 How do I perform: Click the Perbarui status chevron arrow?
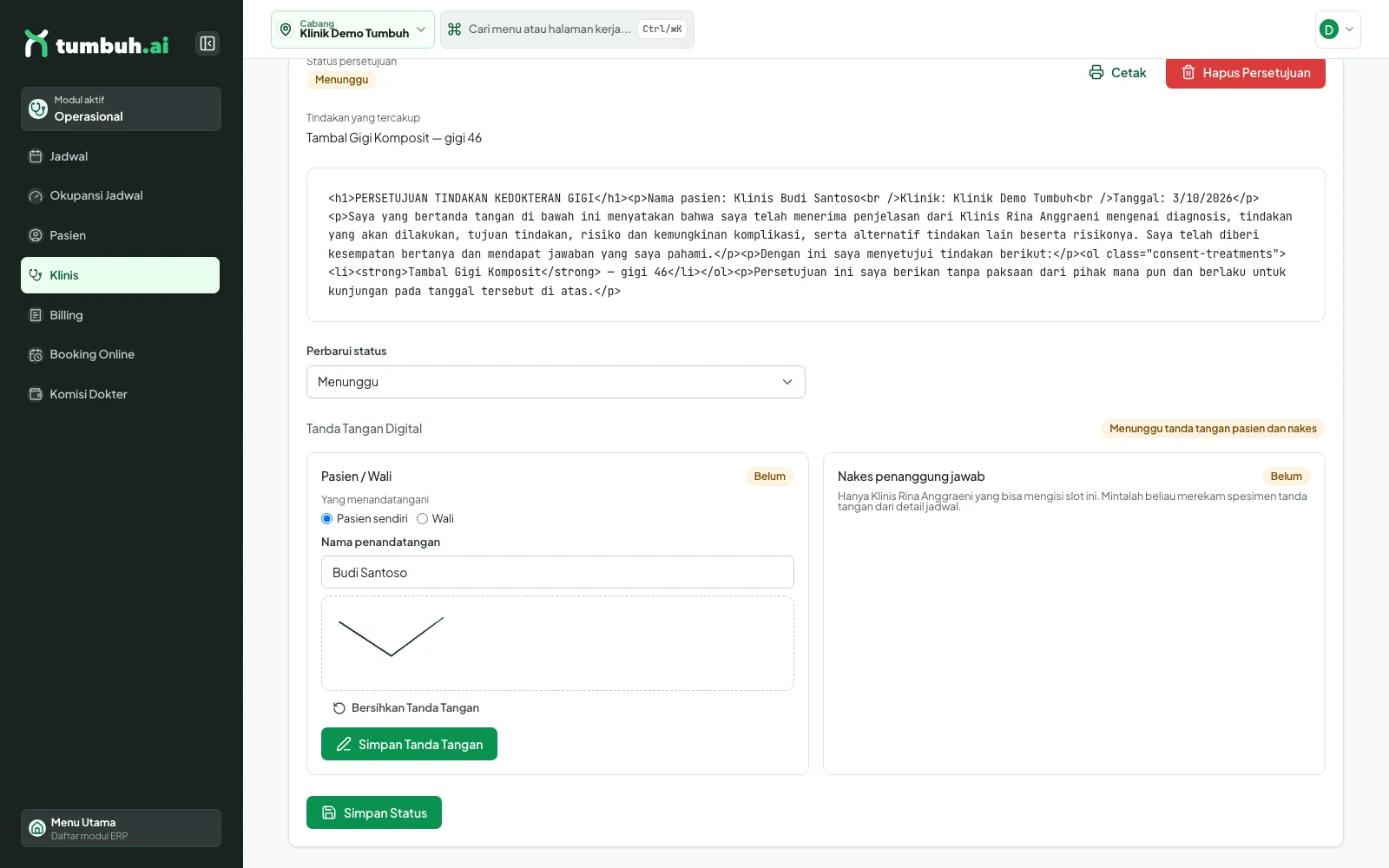787,382
